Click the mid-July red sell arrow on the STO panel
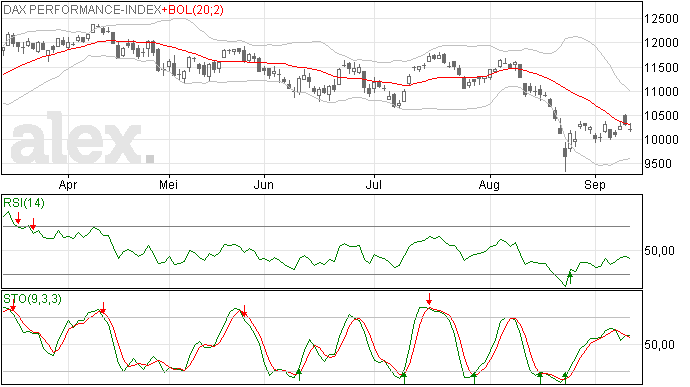This screenshot has height=387, width=690. (x=429, y=299)
